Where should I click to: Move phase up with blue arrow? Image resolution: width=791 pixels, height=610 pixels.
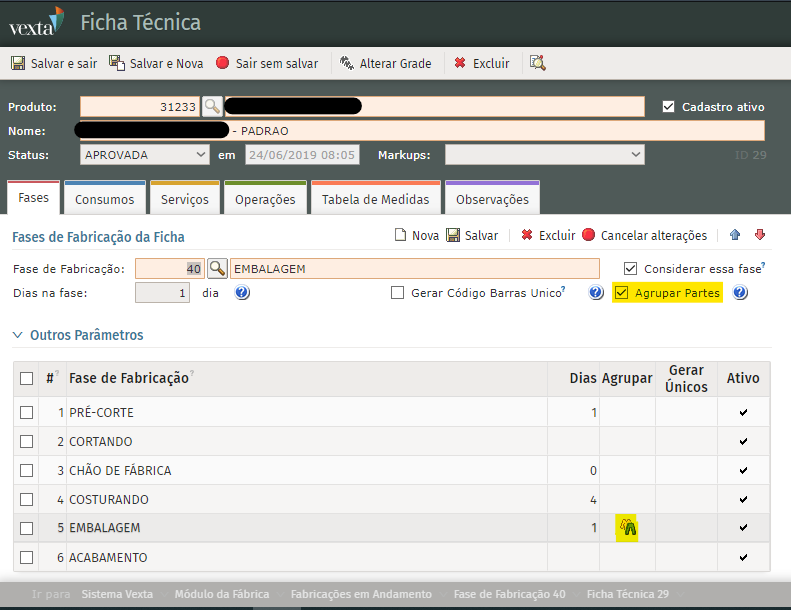click(735, 236)
